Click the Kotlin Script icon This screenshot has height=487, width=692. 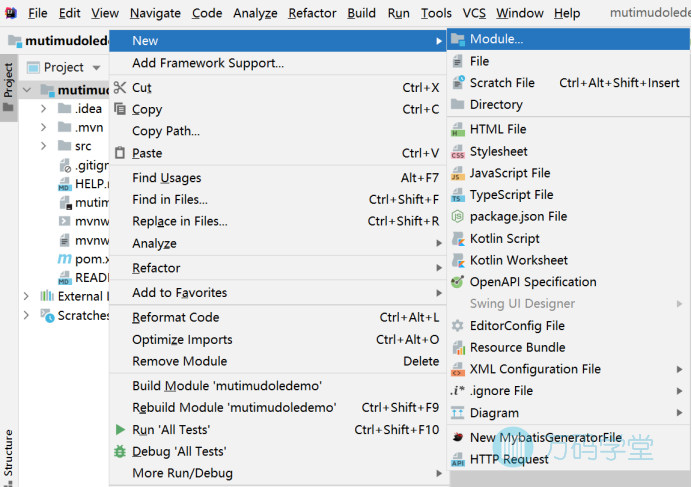[x=458, y=238]
